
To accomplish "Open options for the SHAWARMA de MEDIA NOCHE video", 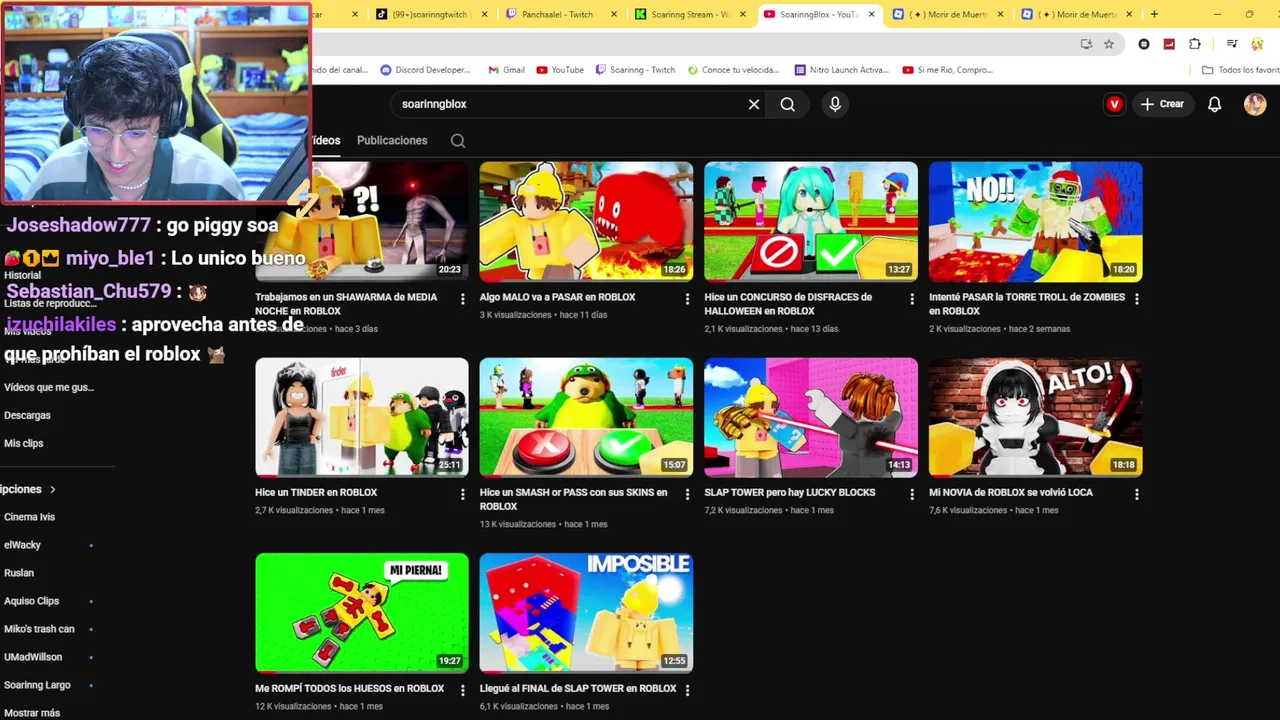I will pos(462,299).
